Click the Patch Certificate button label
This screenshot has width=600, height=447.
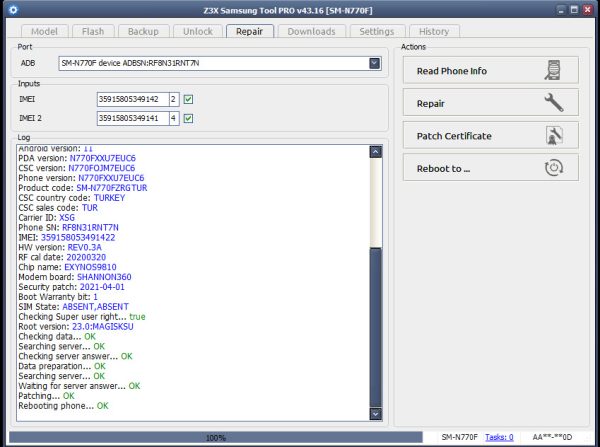point(454,136)
